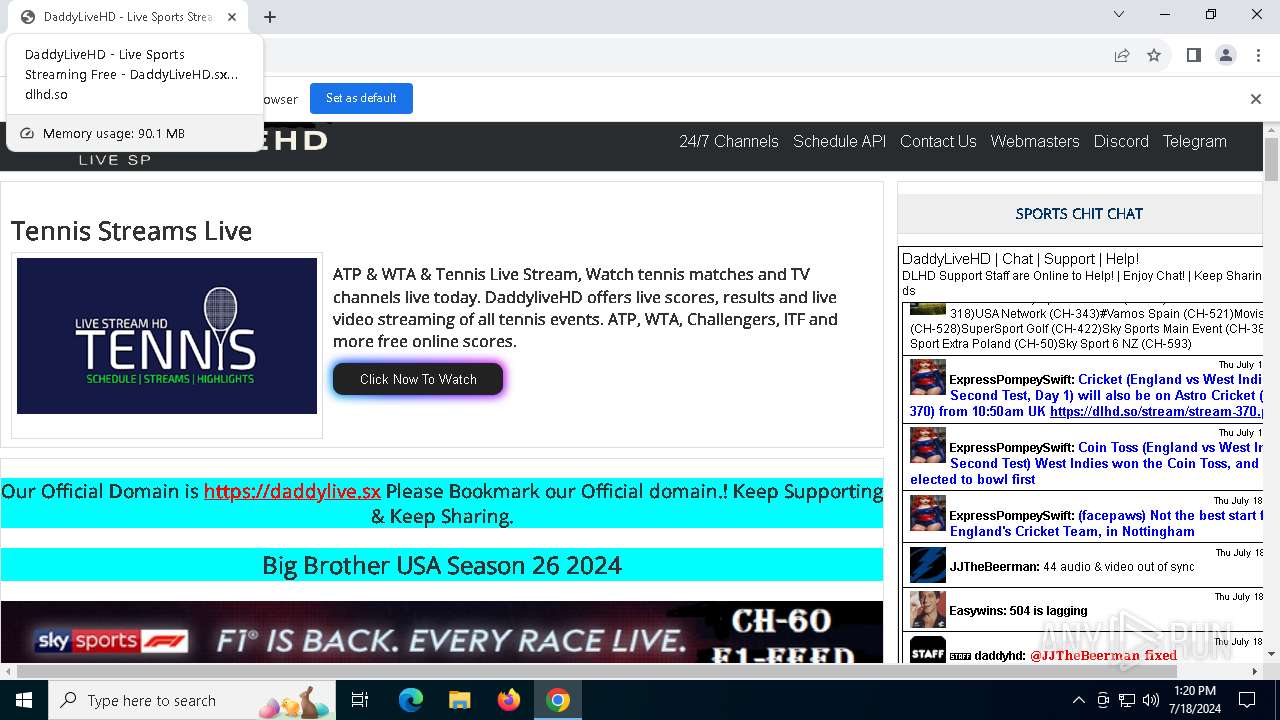Click the STAFF badge avatar for daddyhd
The width and height of the screenshot is (1280, 720).
click(x=928, y=650)
